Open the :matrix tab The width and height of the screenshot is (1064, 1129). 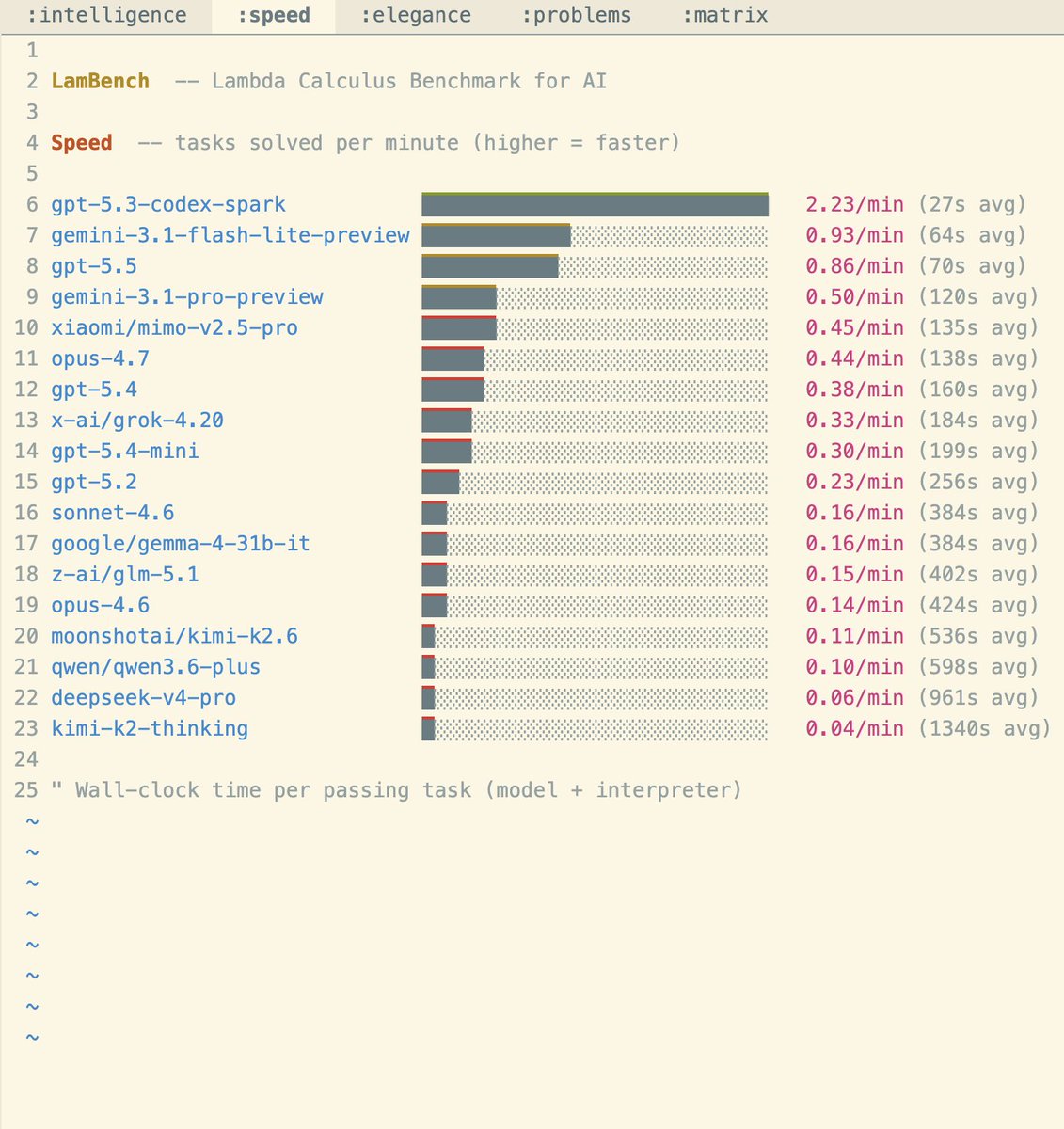coord(724,16)
